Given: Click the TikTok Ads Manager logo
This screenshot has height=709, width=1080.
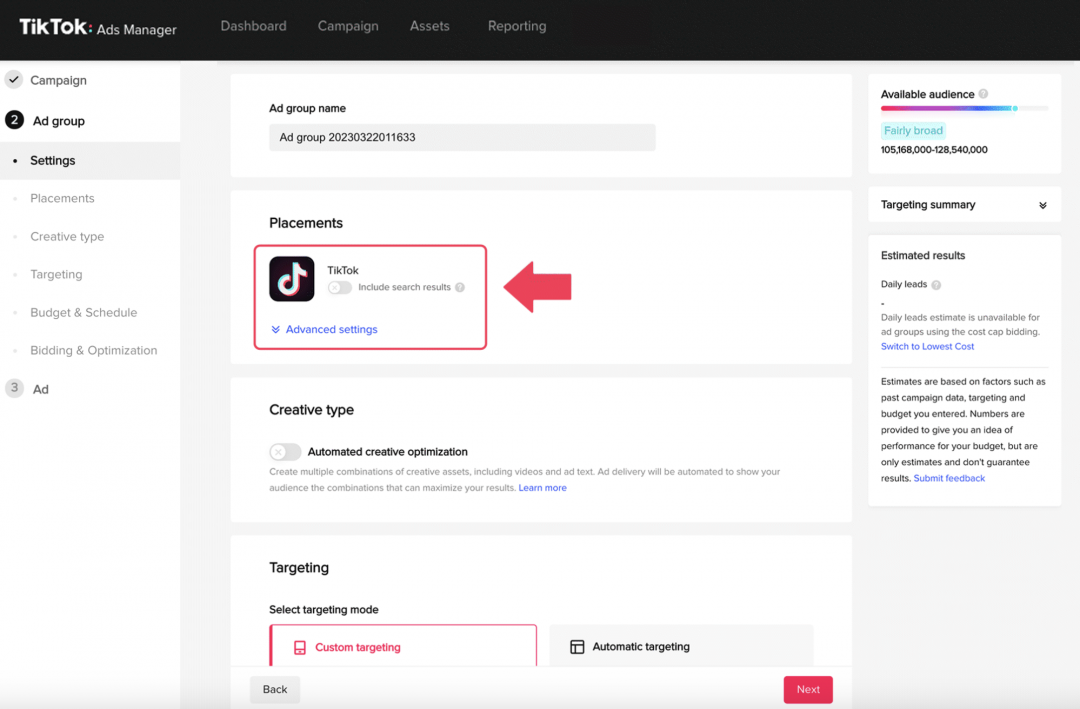Looking at the screenshot, I should click(98, 28).
